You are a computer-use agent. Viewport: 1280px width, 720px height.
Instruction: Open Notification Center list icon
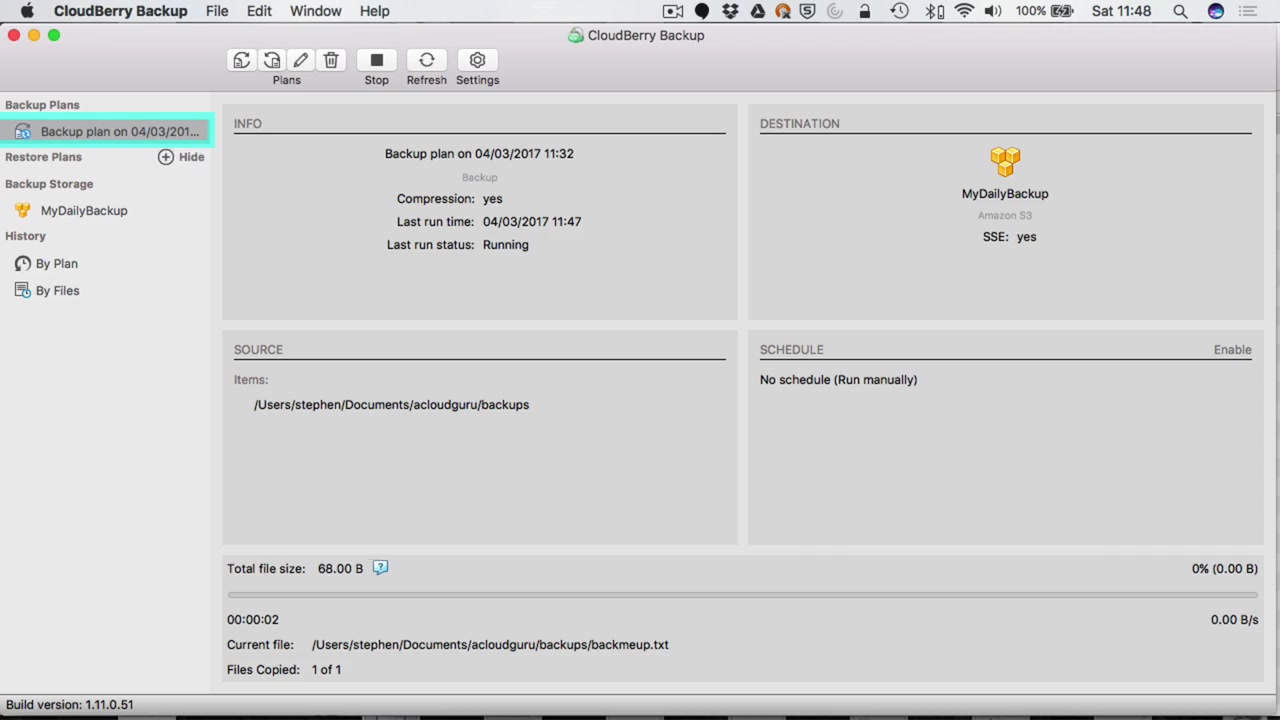1247,11
